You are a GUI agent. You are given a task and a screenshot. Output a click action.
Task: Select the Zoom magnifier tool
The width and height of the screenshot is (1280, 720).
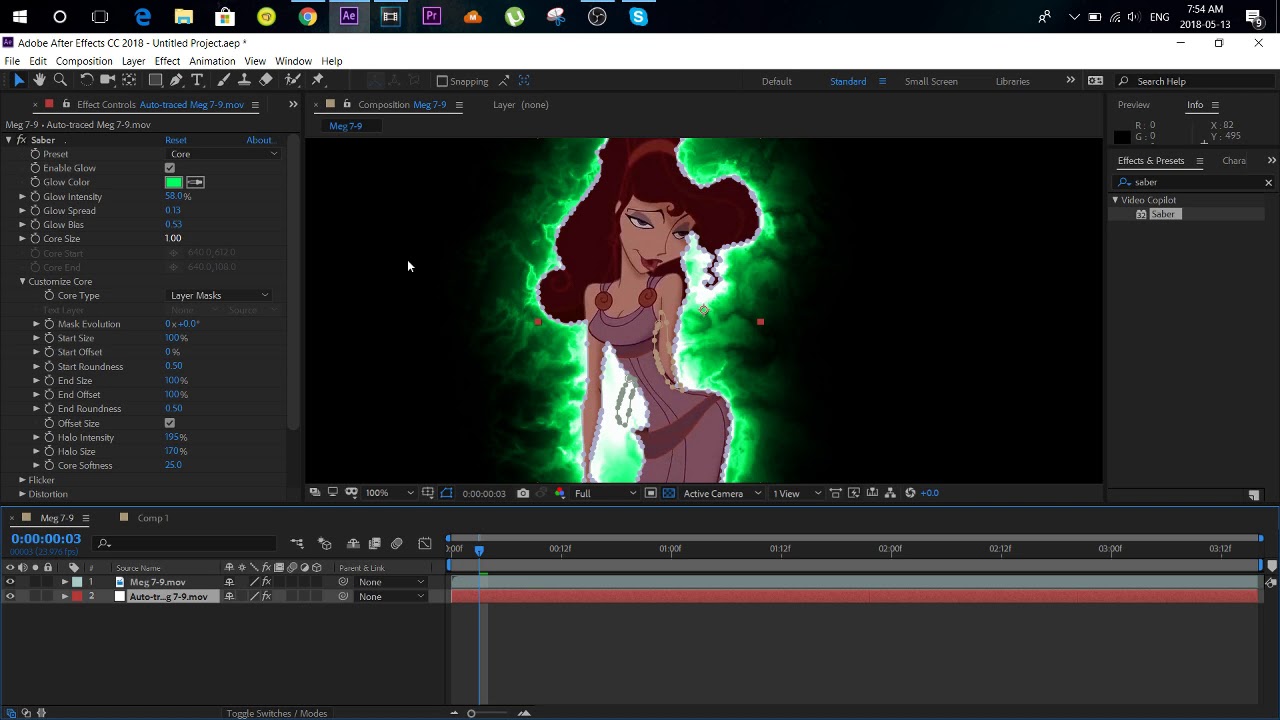pyautogui.click(x=60, y=80)
